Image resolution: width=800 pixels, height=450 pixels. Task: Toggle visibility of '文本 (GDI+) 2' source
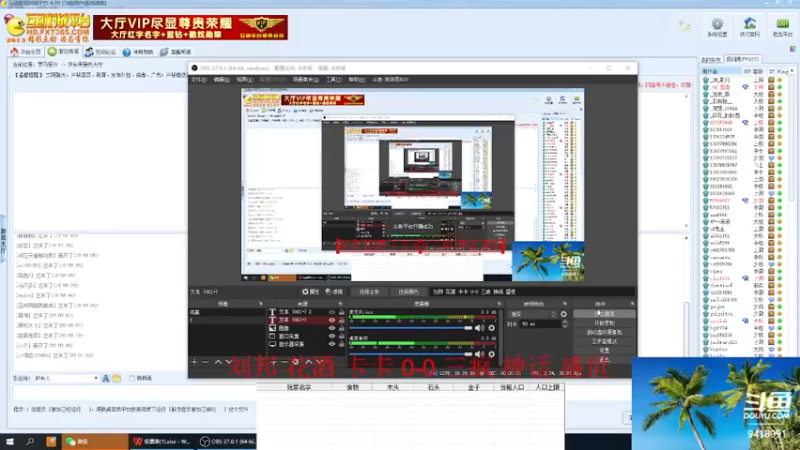[x=332, y=312]
